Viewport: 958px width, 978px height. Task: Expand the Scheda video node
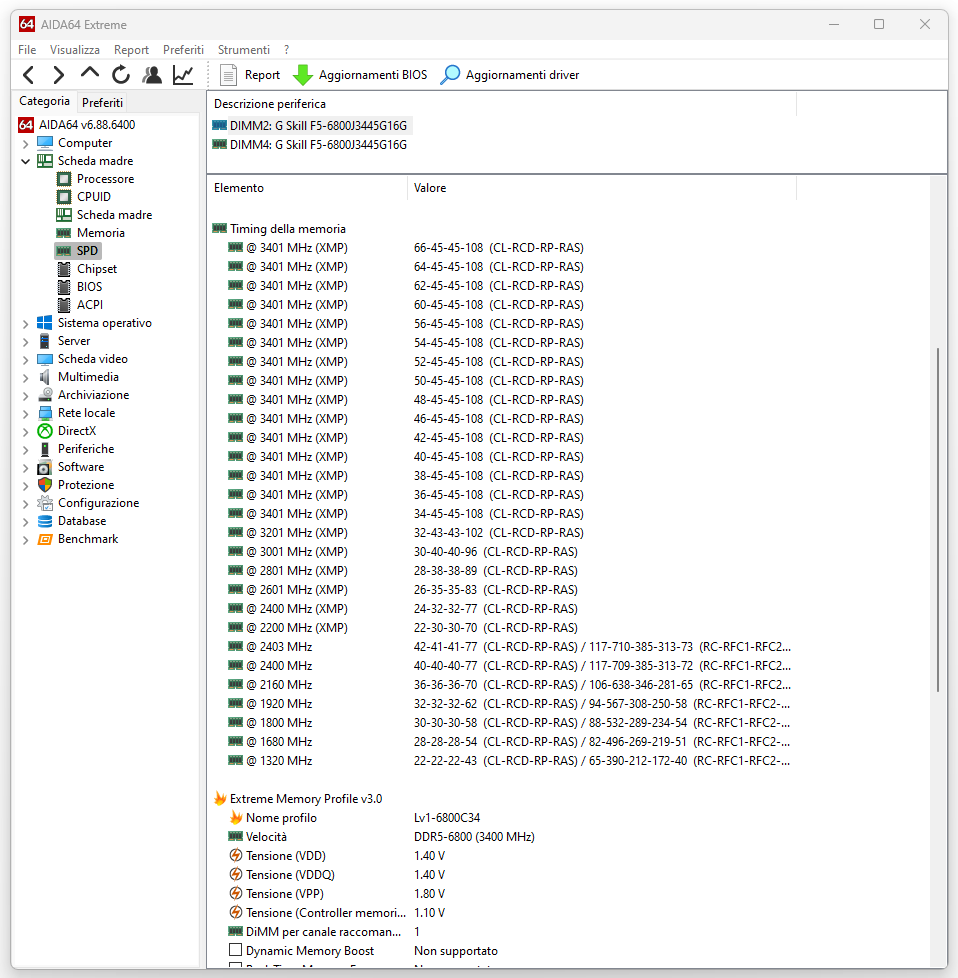tap(26, 361)
